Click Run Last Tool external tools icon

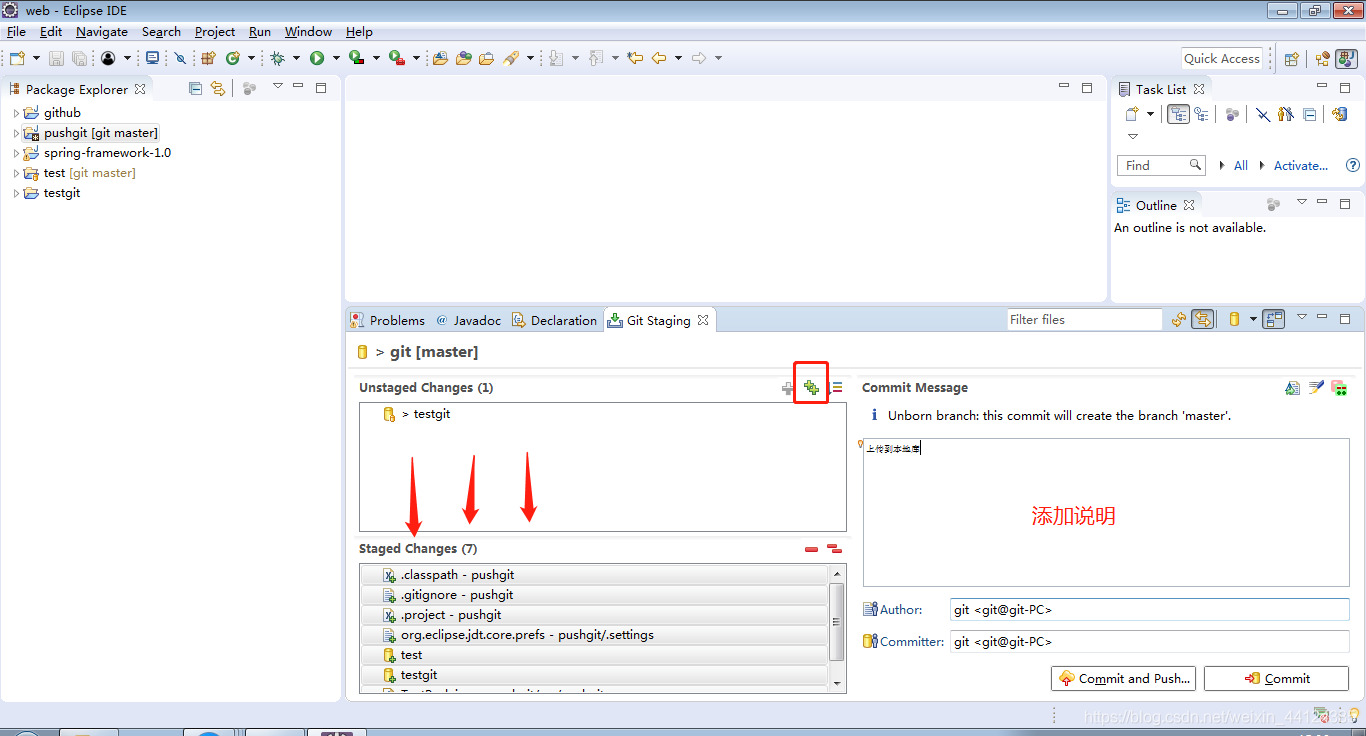(397, 58)
